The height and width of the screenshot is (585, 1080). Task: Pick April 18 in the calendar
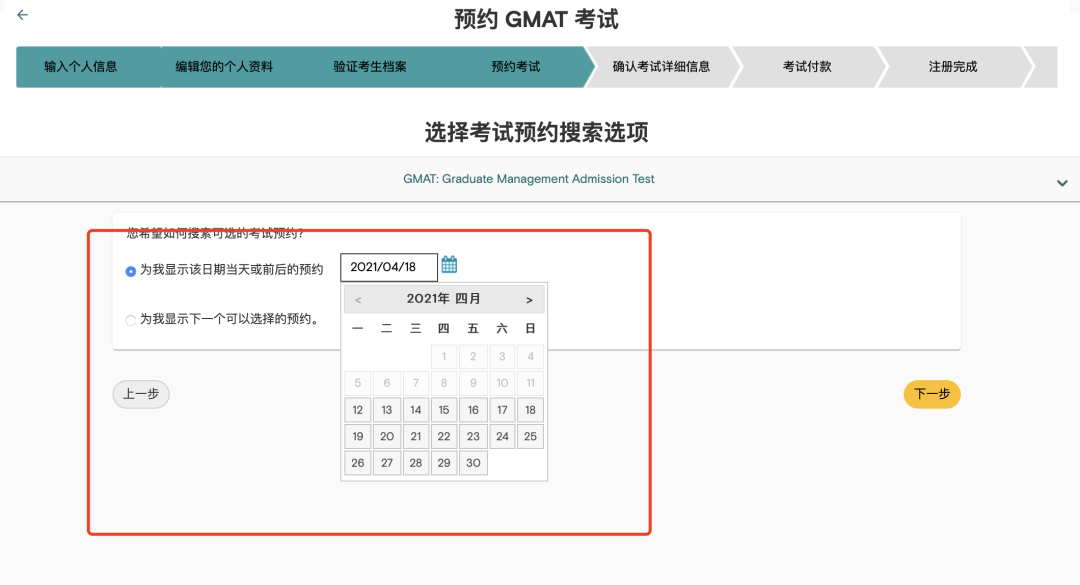click(530, 410)
